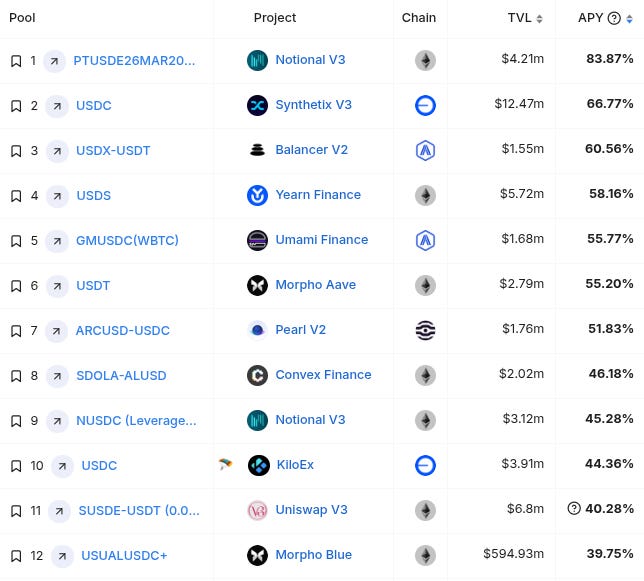Viewport: 644px width, 581px height.
Task: Open the USDX-USDT pool link
Action: point(113,151)
